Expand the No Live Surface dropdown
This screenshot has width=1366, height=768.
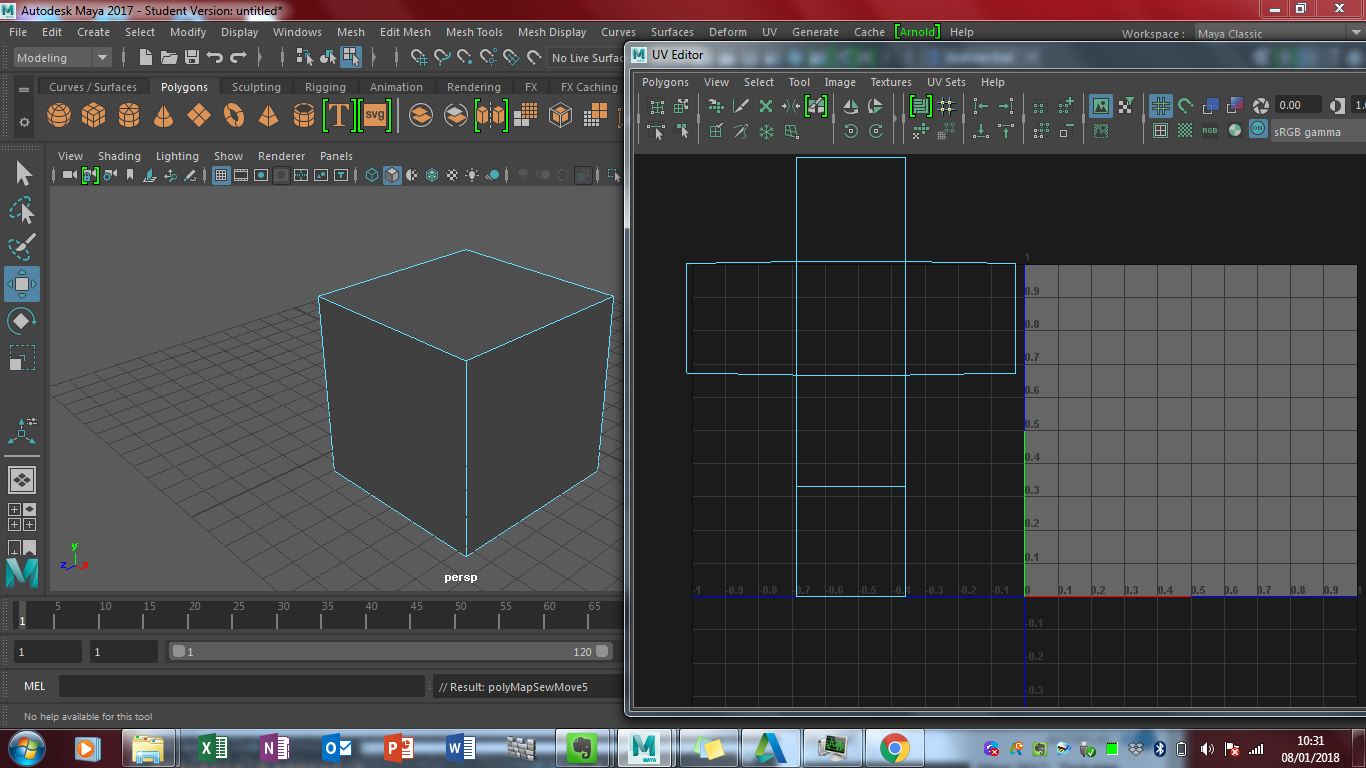tap(585, 57)
